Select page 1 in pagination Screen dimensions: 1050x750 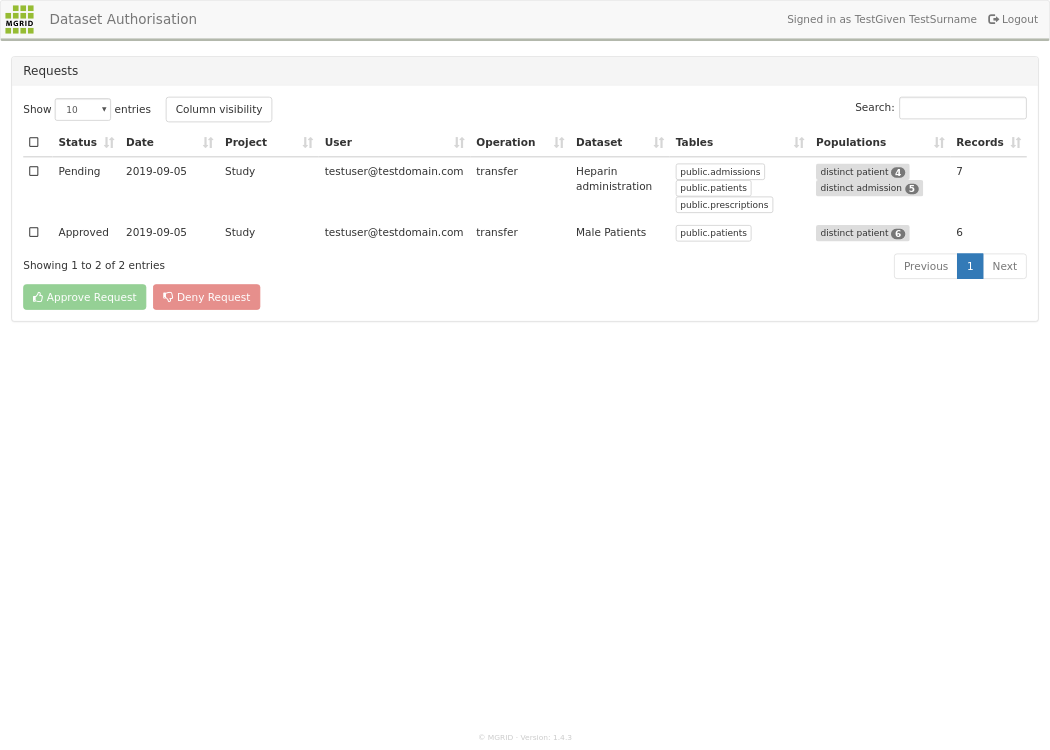pos(970,266)
